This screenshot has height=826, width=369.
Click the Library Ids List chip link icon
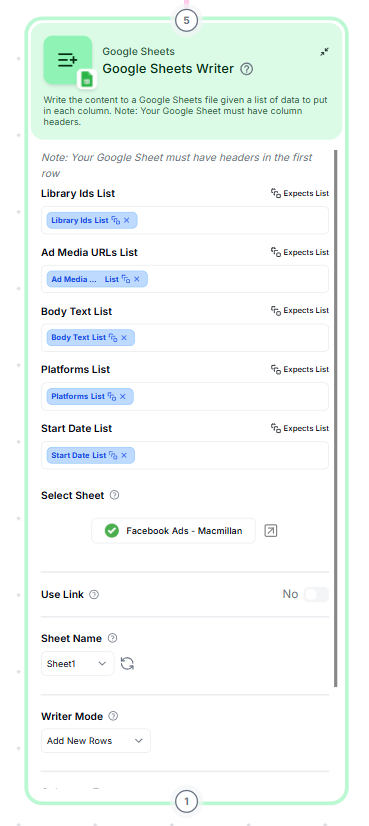[115, 220]
